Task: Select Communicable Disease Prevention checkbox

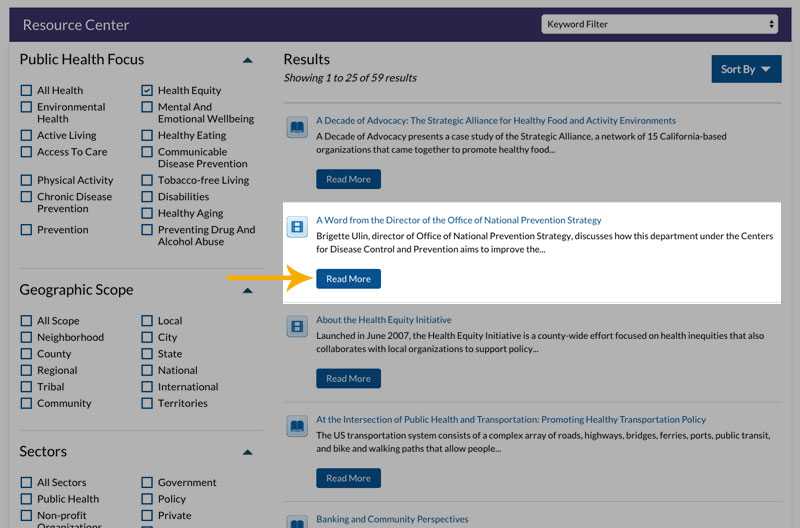Action: click(x=147, y=152)
